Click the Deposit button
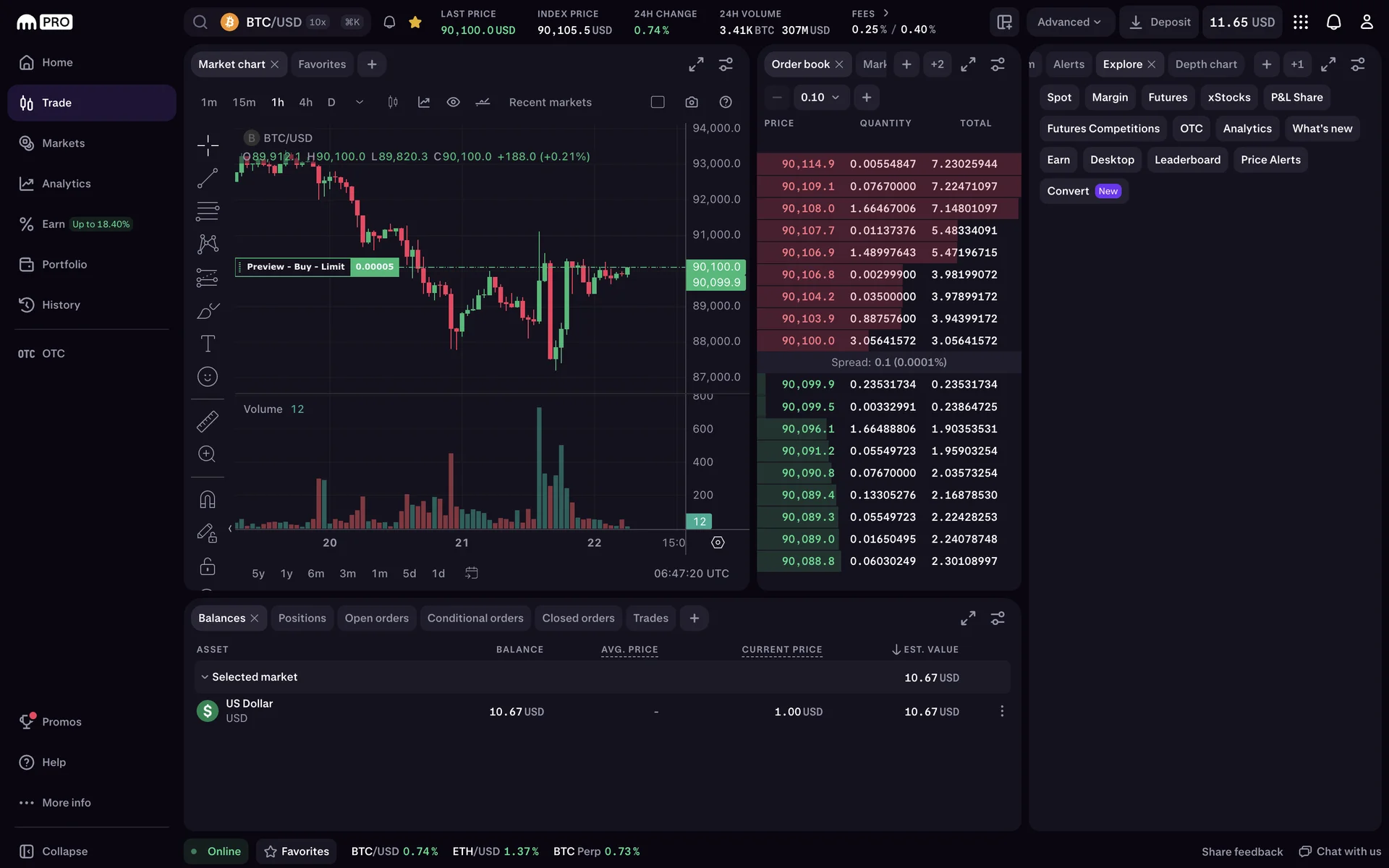 (x=1160, y=22)
